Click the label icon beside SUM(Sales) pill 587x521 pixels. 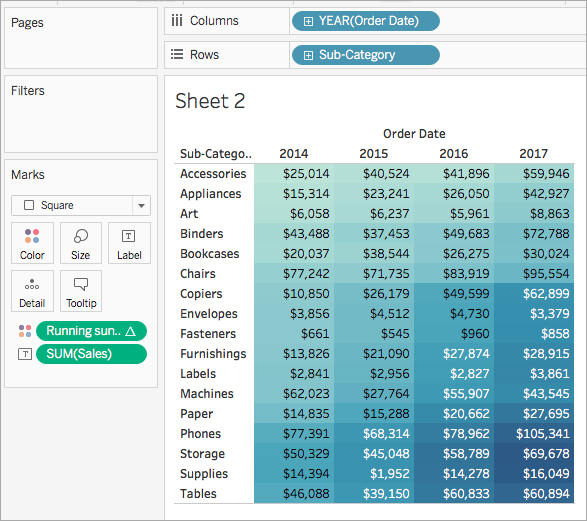[25, 354]
